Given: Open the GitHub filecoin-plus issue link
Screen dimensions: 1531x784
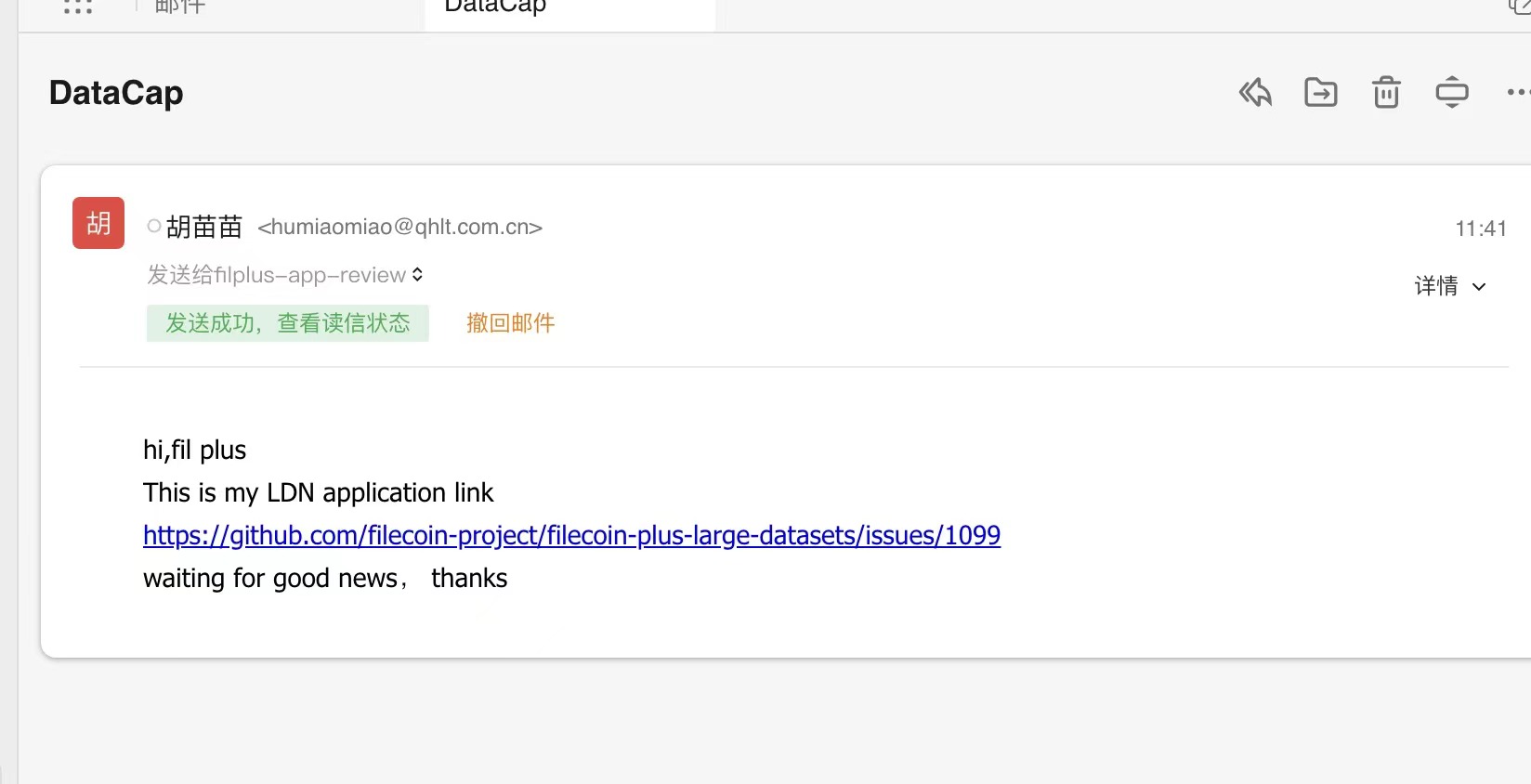Looking at the screenshot, I should [x=571, y=535].
